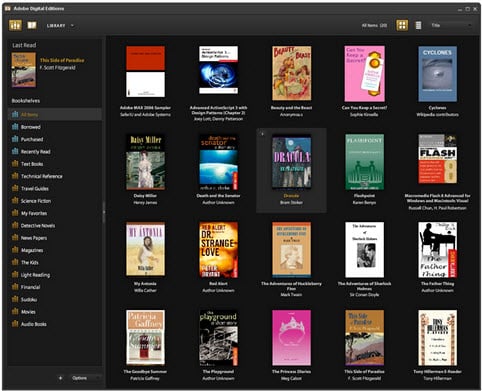Select All Items bookshelf
The height and width of the screenshot is (391, 482).
click(x=55, y=115)
